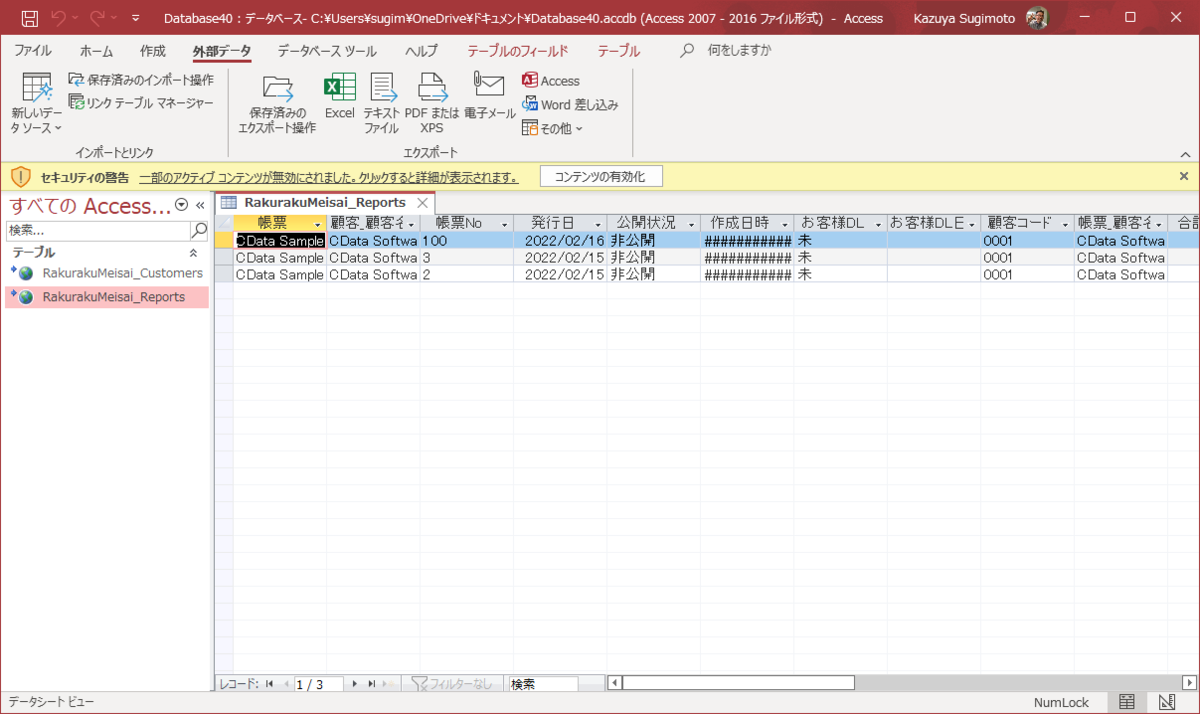Close the RakurakuMeisai_Reports tab
The image size is (1200, 714).
tap(422, 203)
